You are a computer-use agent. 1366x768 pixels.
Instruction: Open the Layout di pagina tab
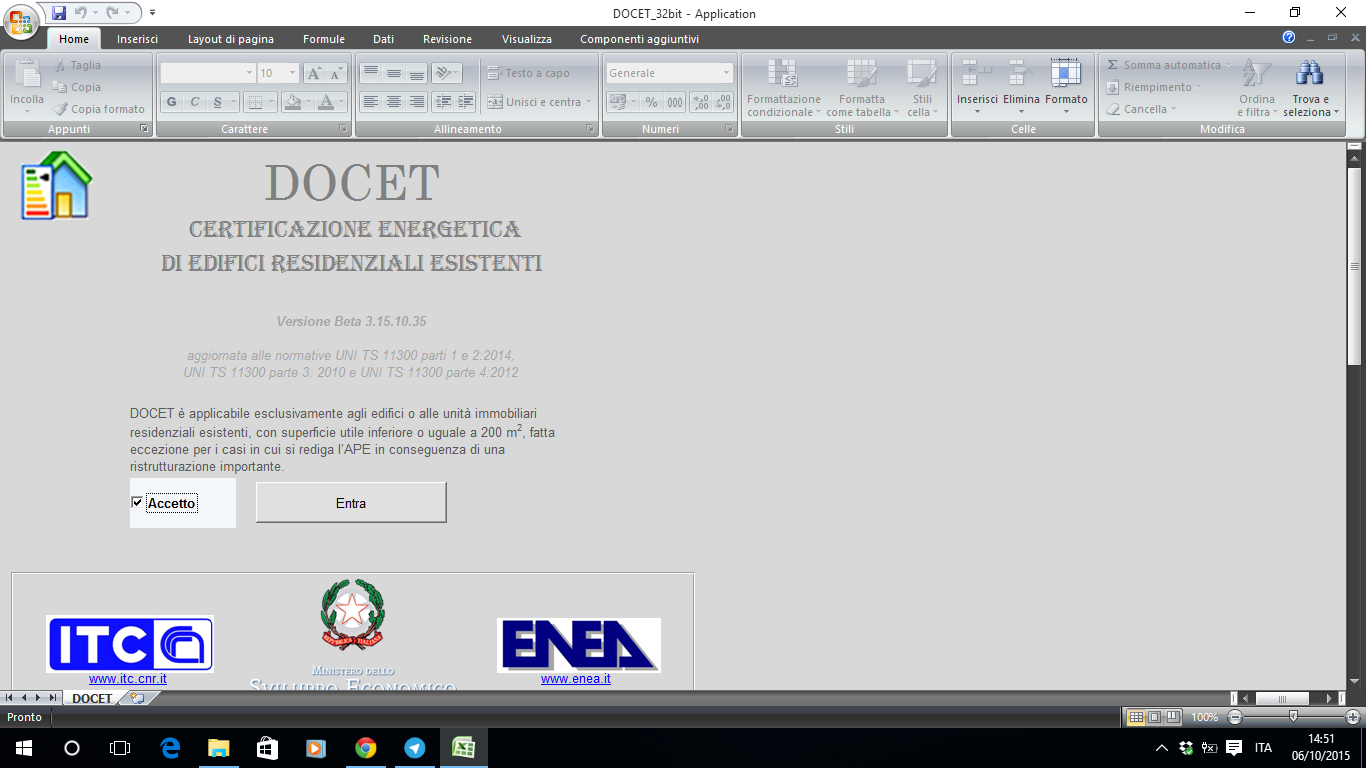[231, 39]
